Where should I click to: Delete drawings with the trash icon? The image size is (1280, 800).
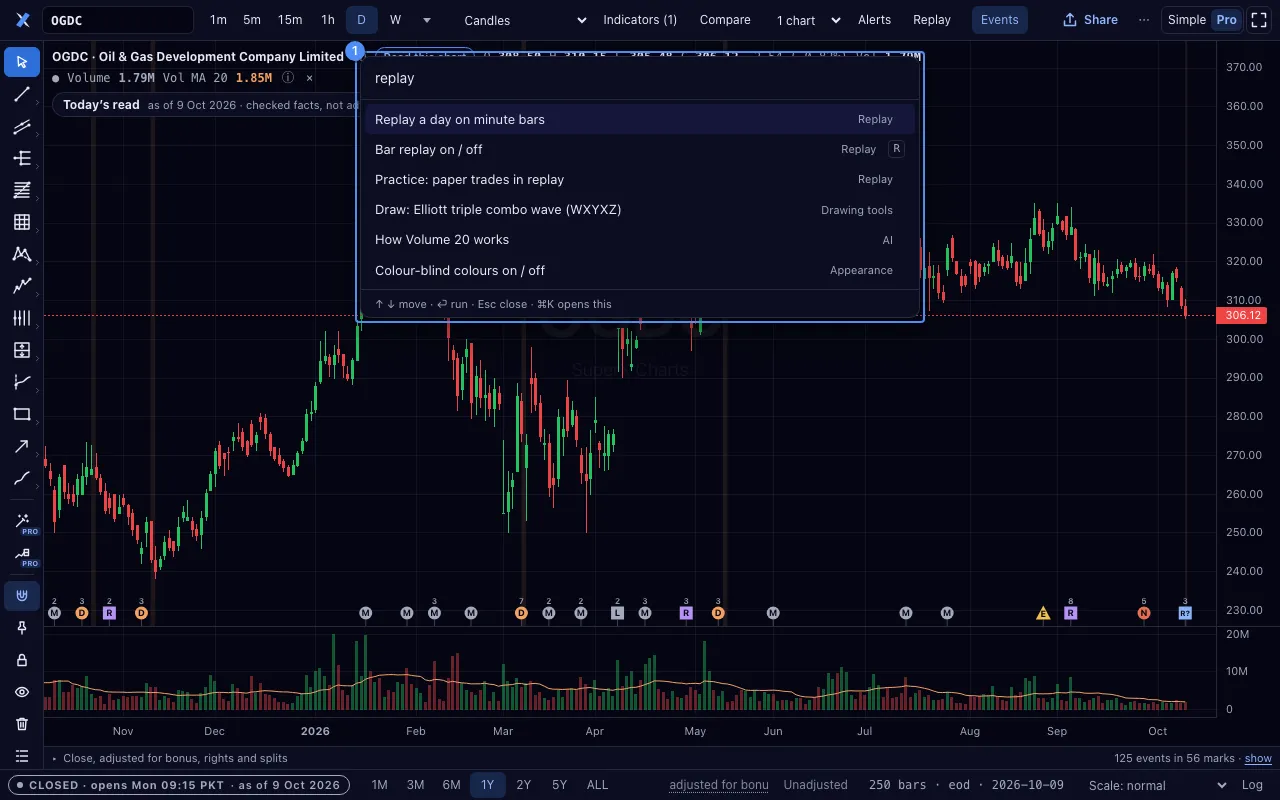pos(22,724)
